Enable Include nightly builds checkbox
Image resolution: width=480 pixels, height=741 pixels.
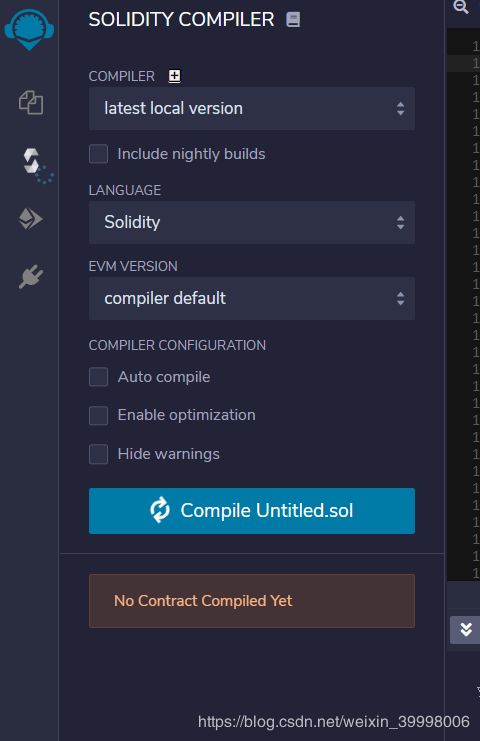pyautogui.click(x=98, y=154)
